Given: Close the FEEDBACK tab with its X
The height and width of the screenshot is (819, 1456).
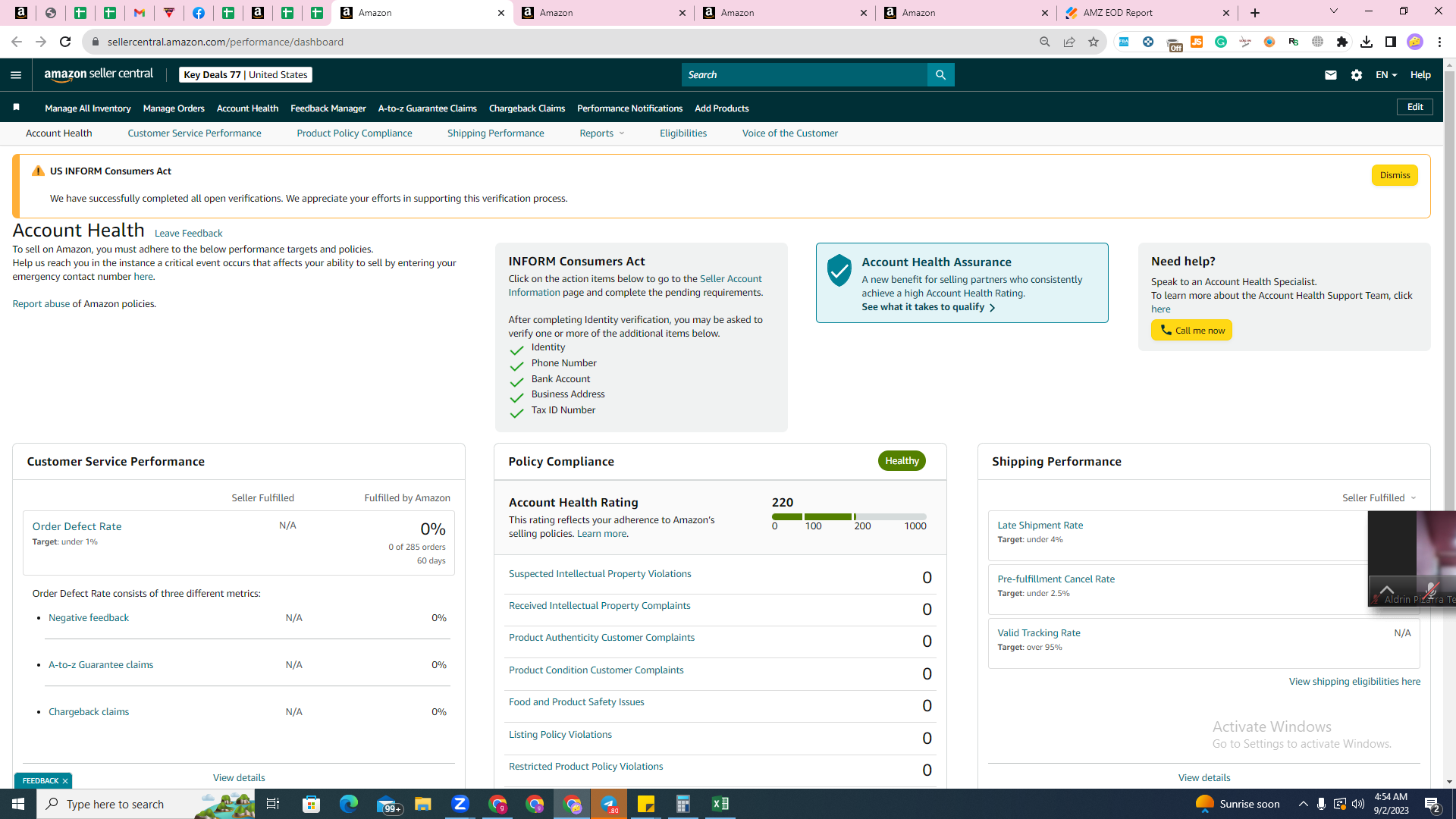Looking at the screenshot, I should click(x=65, y=781).
